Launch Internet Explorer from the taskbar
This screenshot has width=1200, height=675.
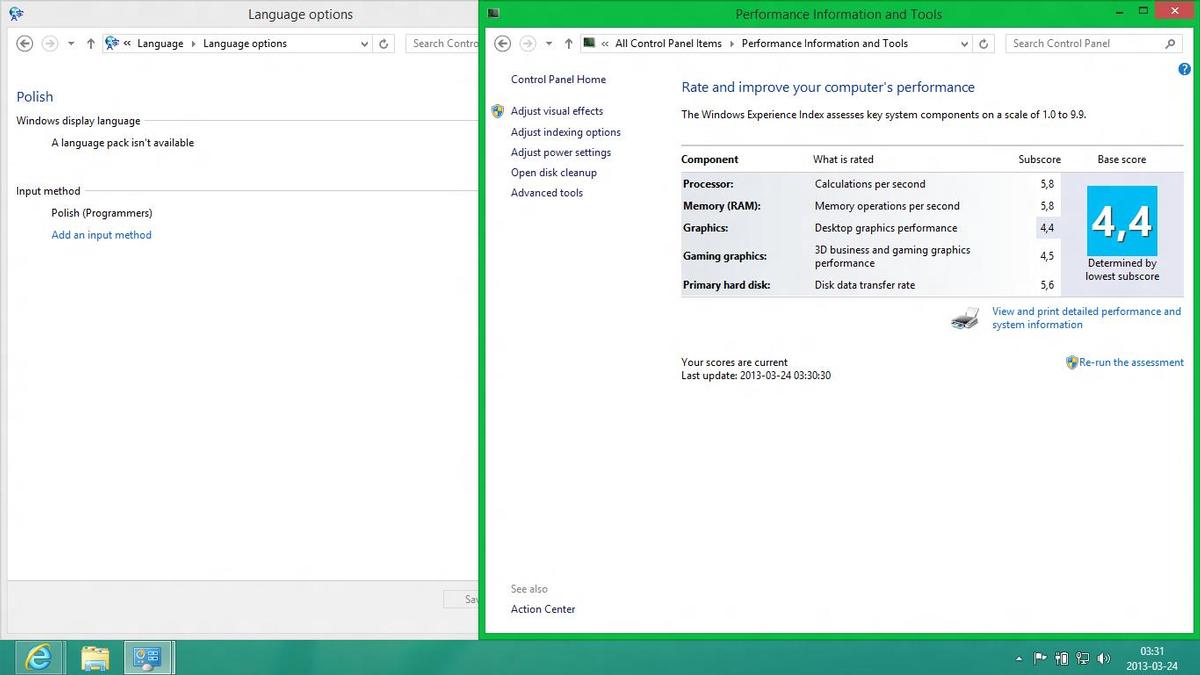[x=39, y=657]
